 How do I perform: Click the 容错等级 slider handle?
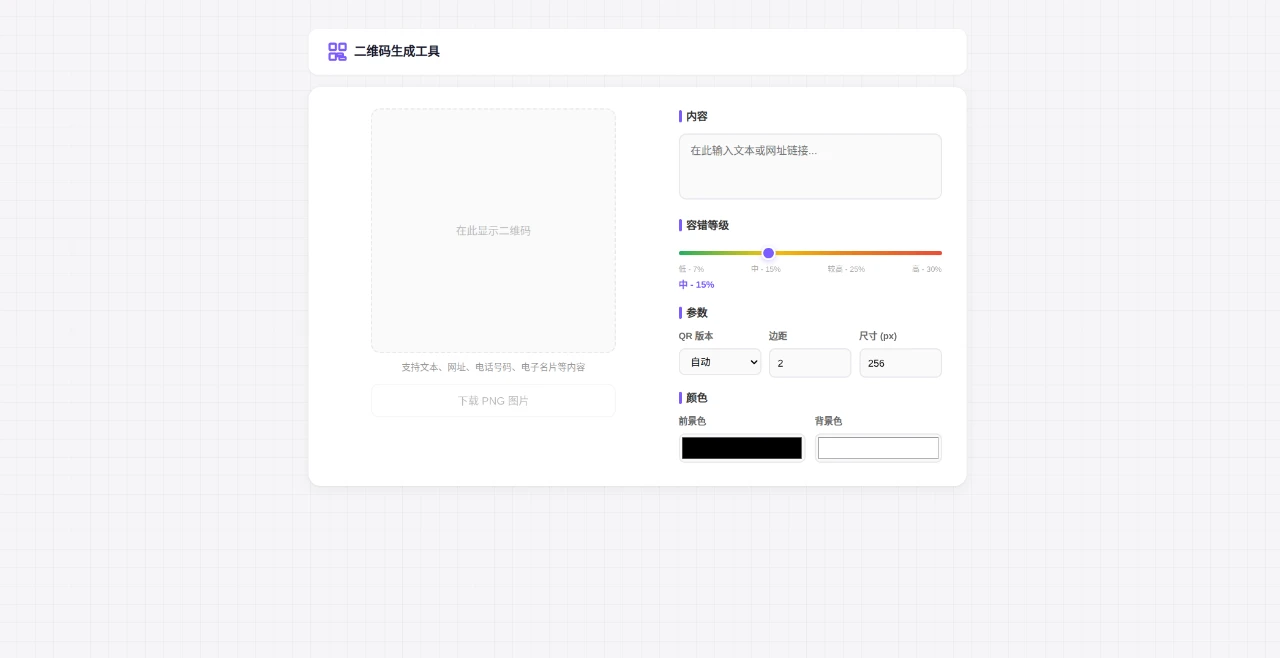click(768, 253)
